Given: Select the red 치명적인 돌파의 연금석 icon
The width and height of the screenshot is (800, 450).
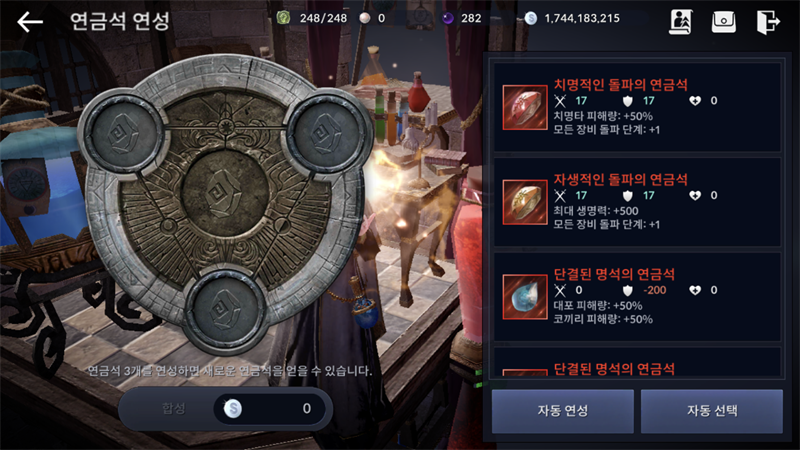Looking at the screenshot, I should click(x=524, y=108).
